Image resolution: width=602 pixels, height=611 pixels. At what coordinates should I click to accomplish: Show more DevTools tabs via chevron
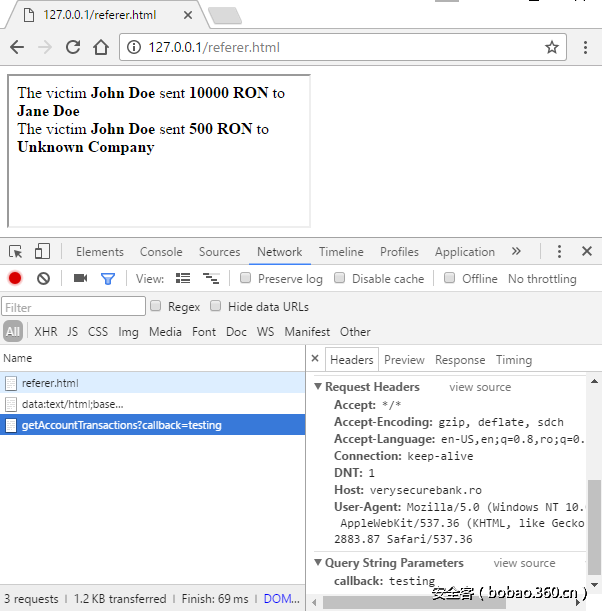[x=516, y=252]
